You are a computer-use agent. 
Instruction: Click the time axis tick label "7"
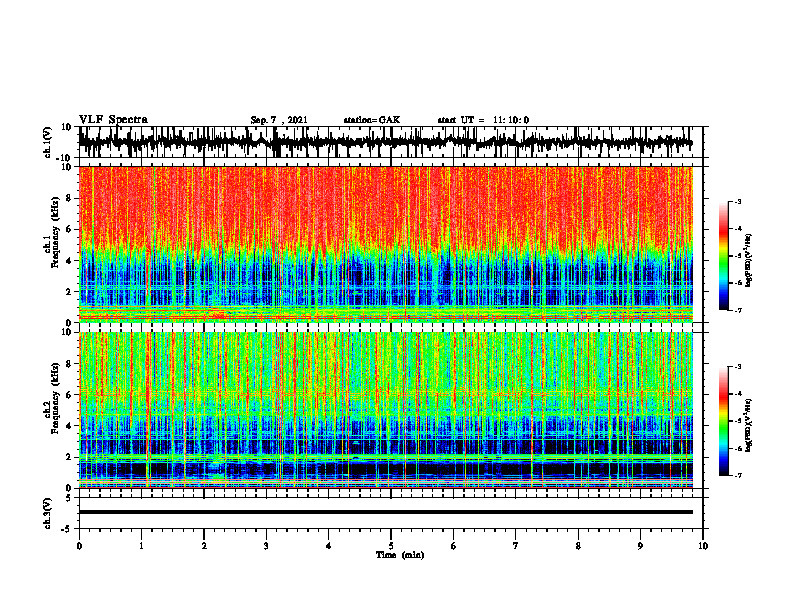coord(516,546)
